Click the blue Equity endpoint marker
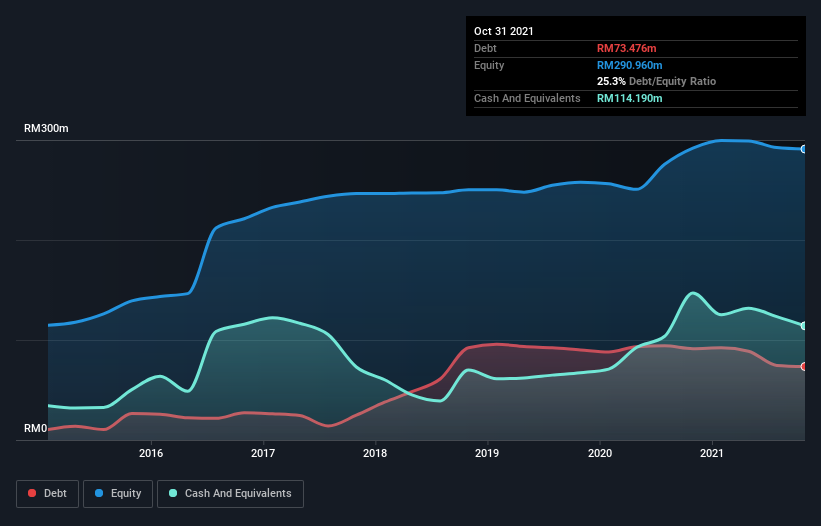Screen dimensions: 821x526 click(x=804, y=149)
